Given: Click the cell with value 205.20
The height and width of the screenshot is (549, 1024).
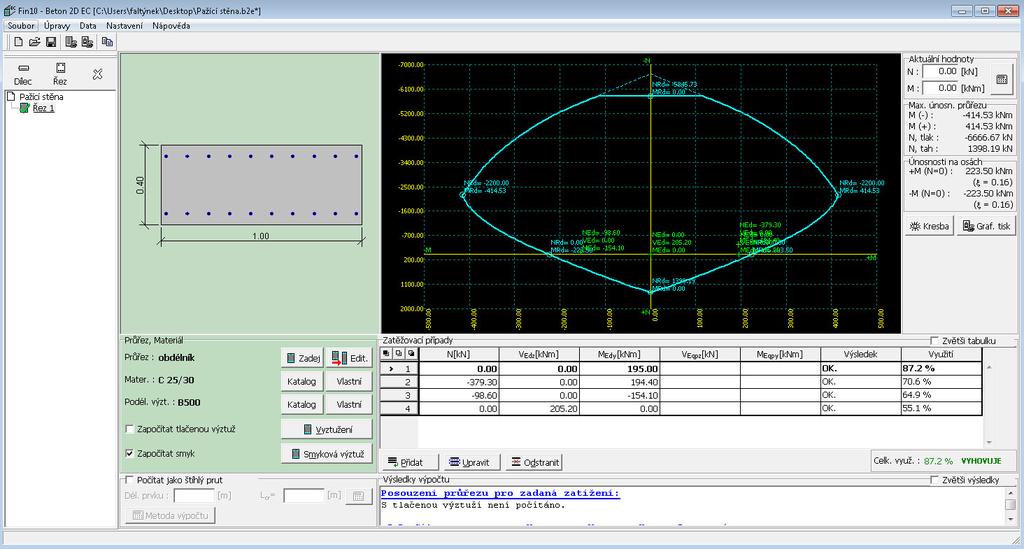Looking at the screenshot, I should tap(539, 409).
